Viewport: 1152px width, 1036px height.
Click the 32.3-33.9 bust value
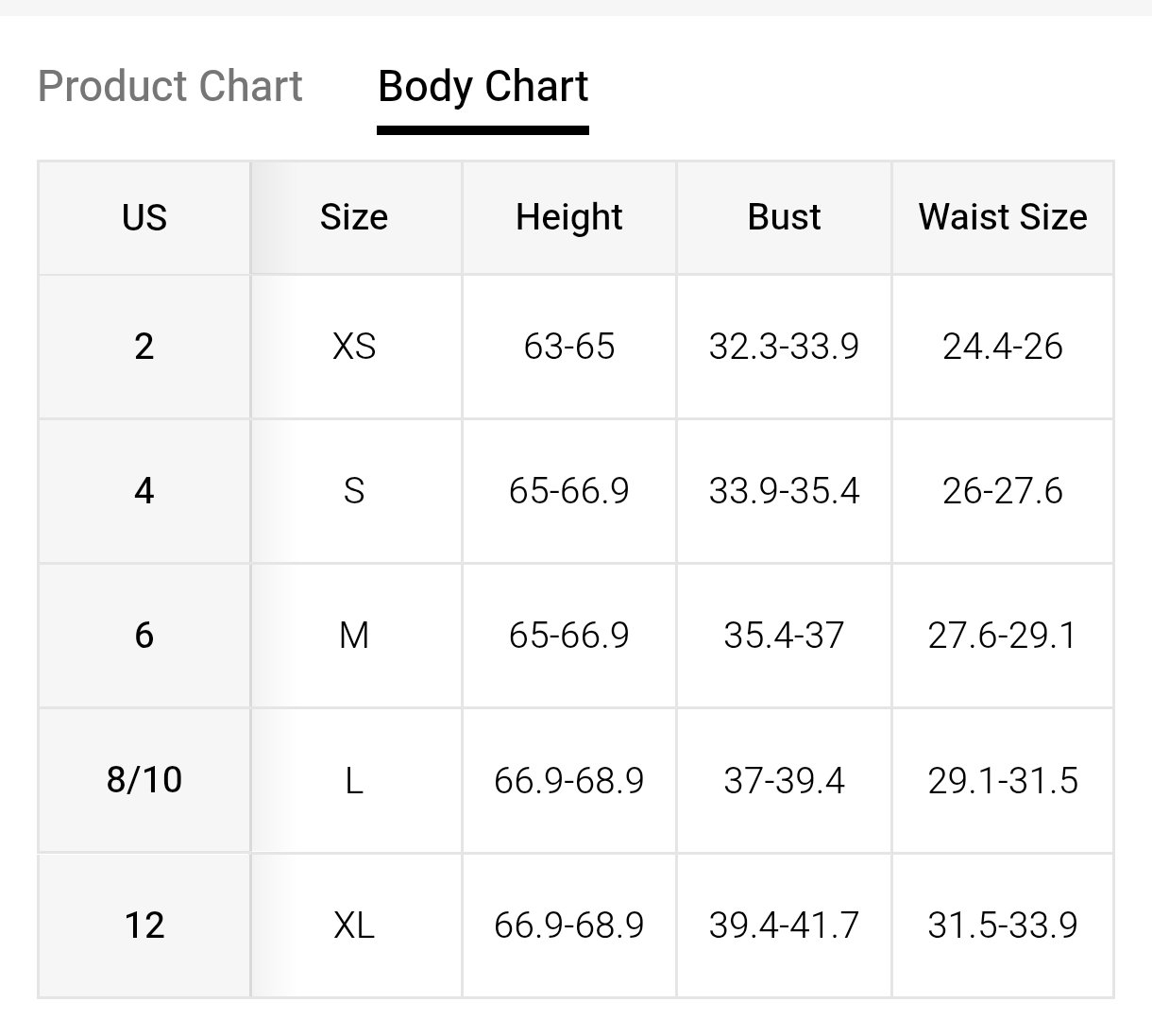(784, 347)
